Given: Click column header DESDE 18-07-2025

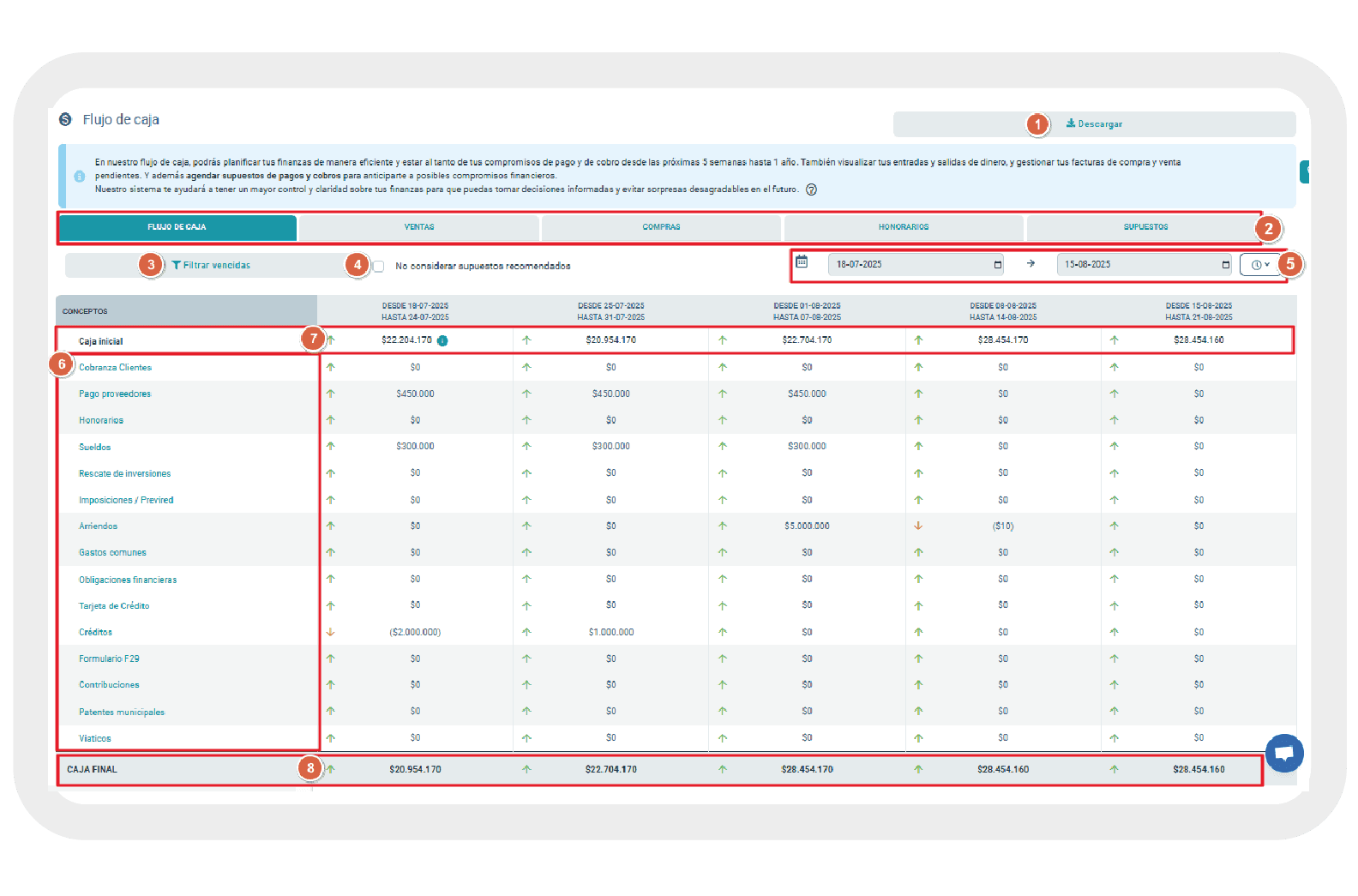Looking at the screenshot, I should coord(415,311).
